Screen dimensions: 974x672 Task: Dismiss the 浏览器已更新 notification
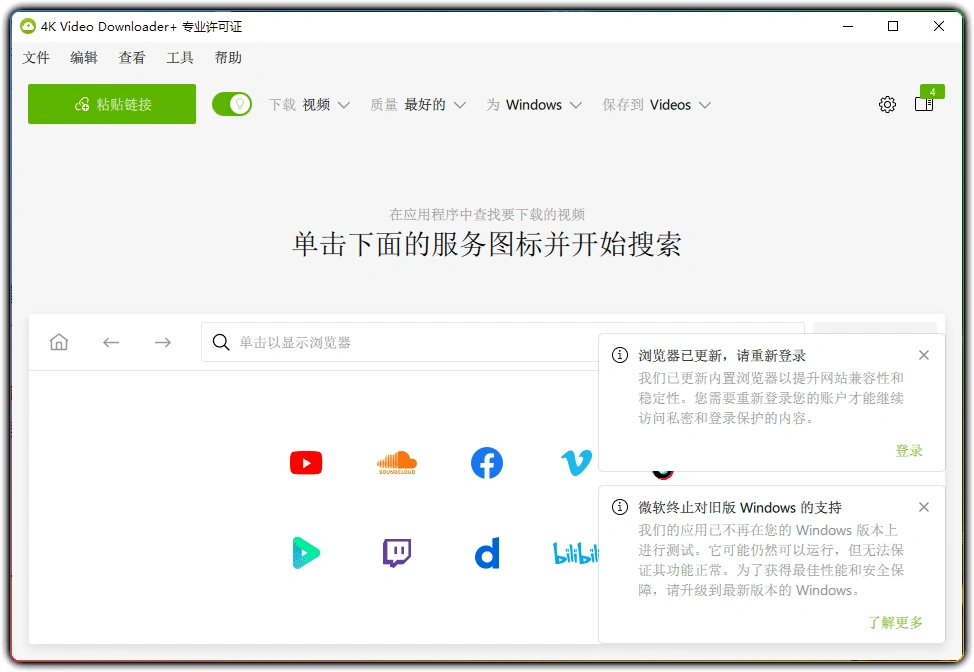coord(924,355)
